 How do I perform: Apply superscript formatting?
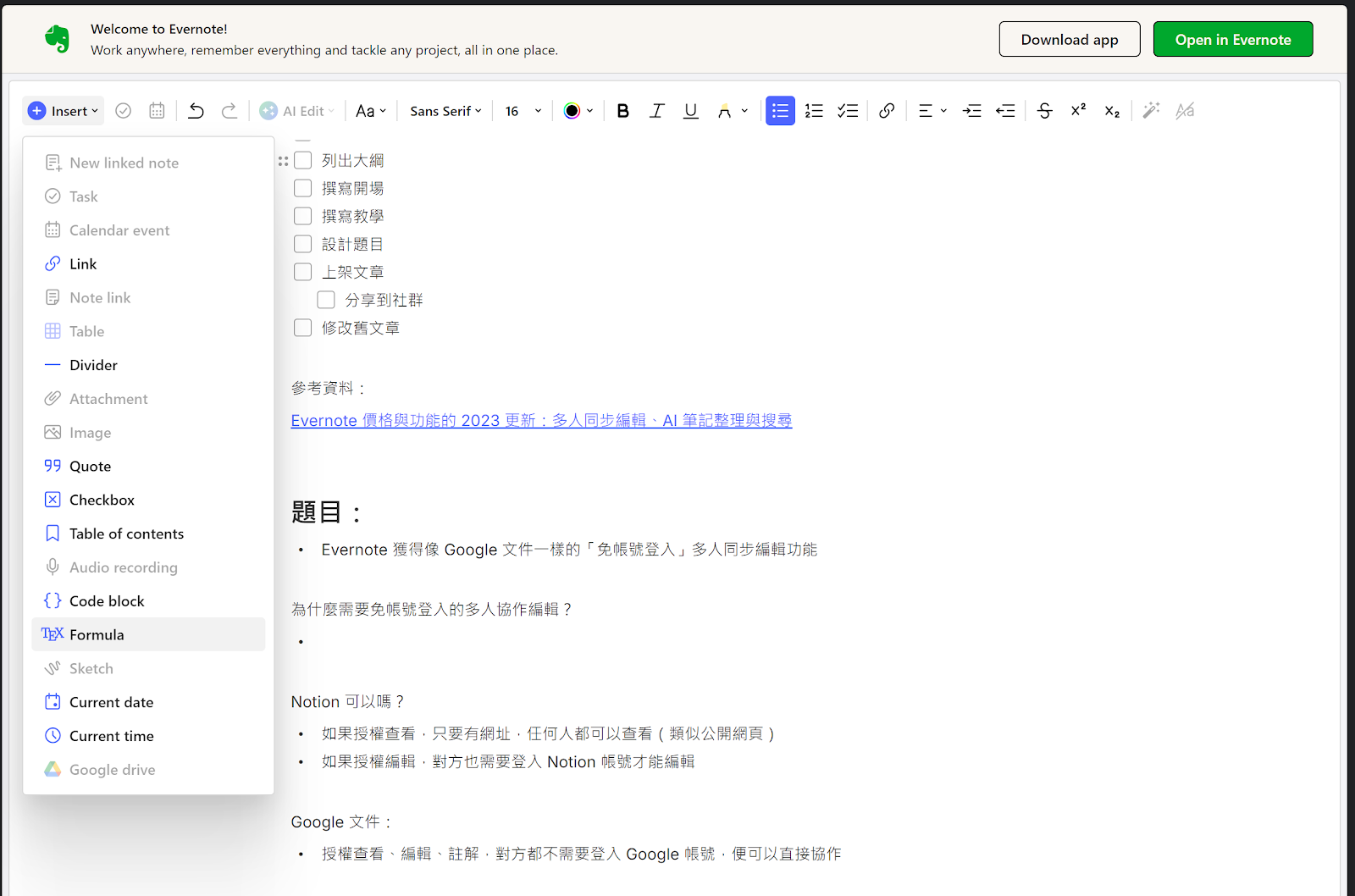pyautogui.click(x=1078, y=110)
